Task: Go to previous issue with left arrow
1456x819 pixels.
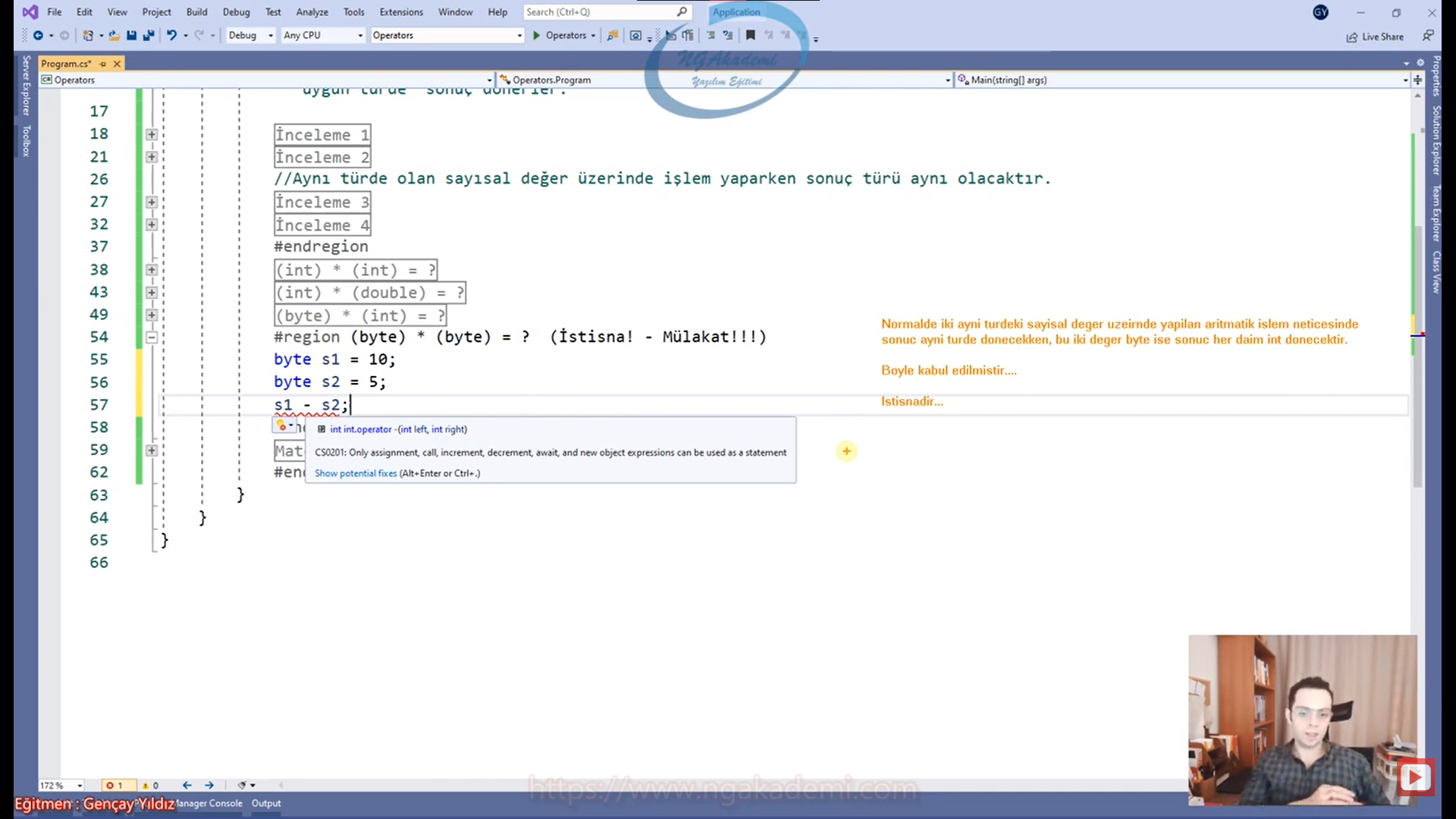Action: pyautogui.click(x=187, y=786)
